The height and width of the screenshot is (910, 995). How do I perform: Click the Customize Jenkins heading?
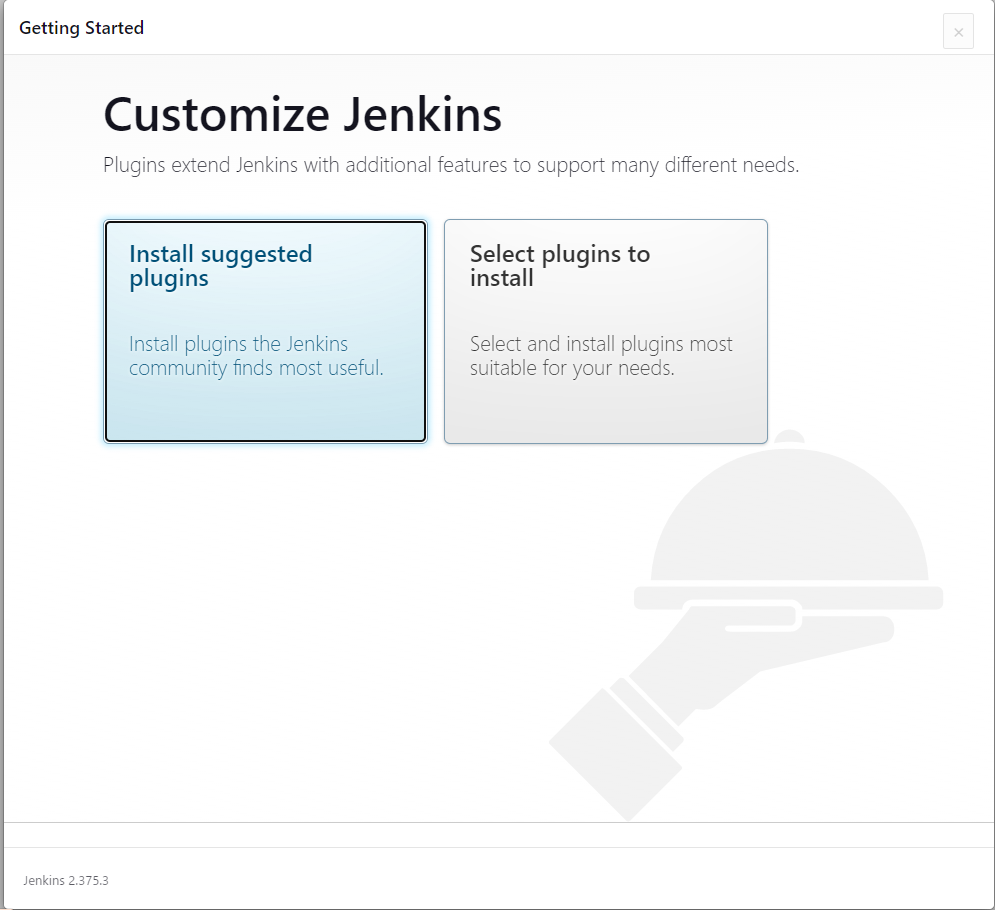pyautogui.click(x=303, y=114)
